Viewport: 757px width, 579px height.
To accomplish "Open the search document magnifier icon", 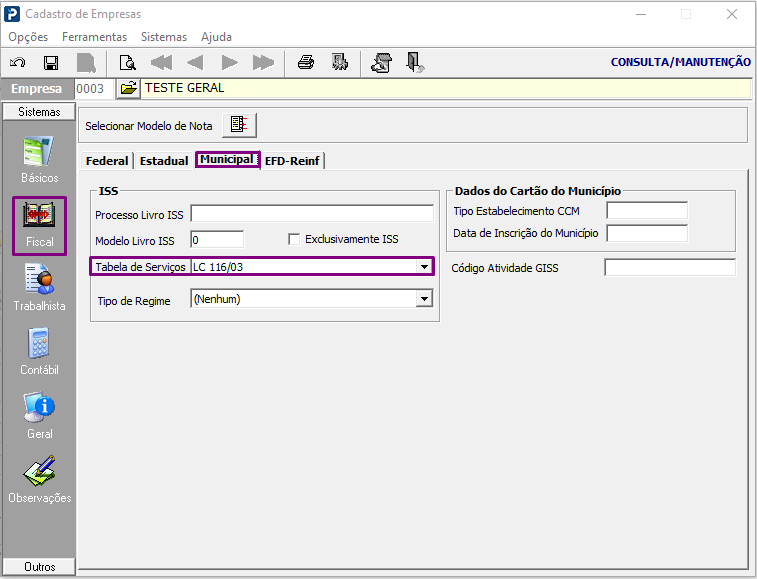I will 127,63.
